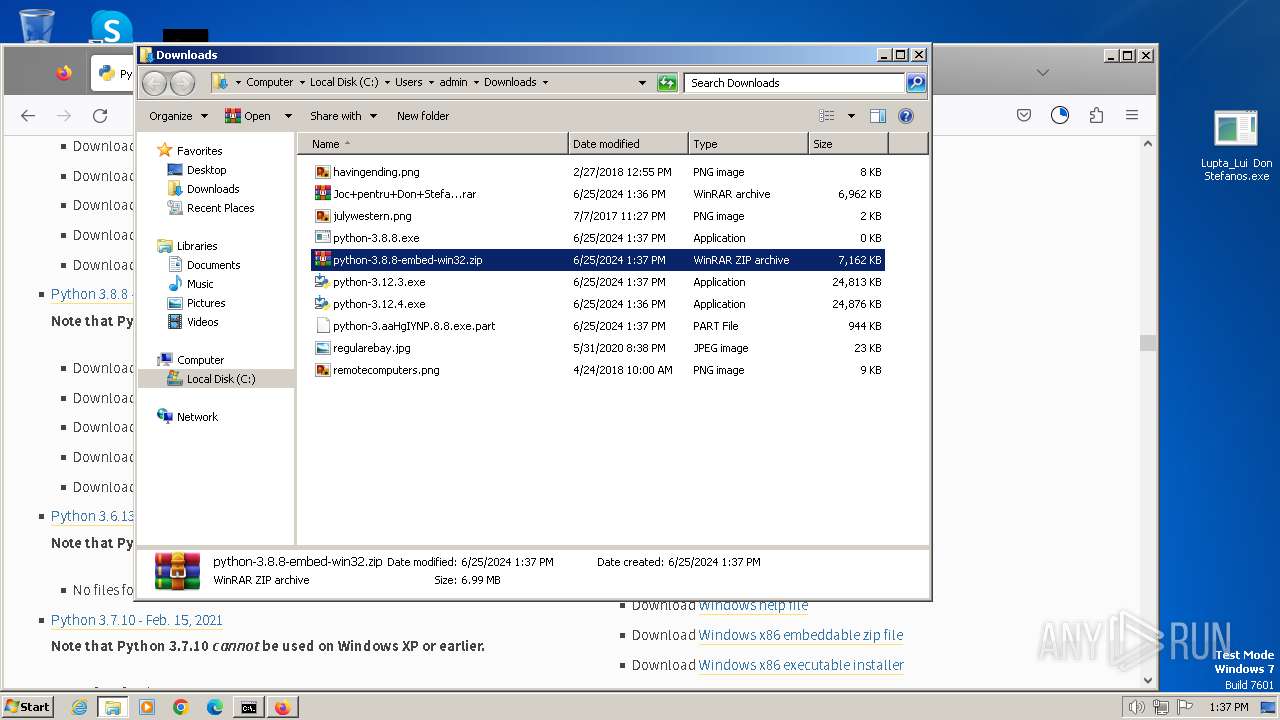Open the Windows x86 embeddable zip file link

[801, 635]
